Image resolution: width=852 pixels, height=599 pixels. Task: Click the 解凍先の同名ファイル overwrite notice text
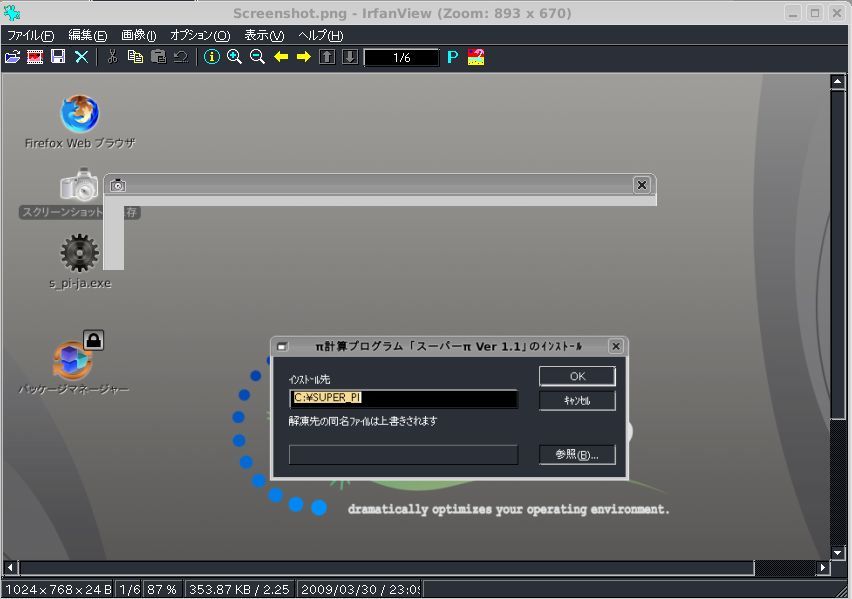click(x=363, y=421)
